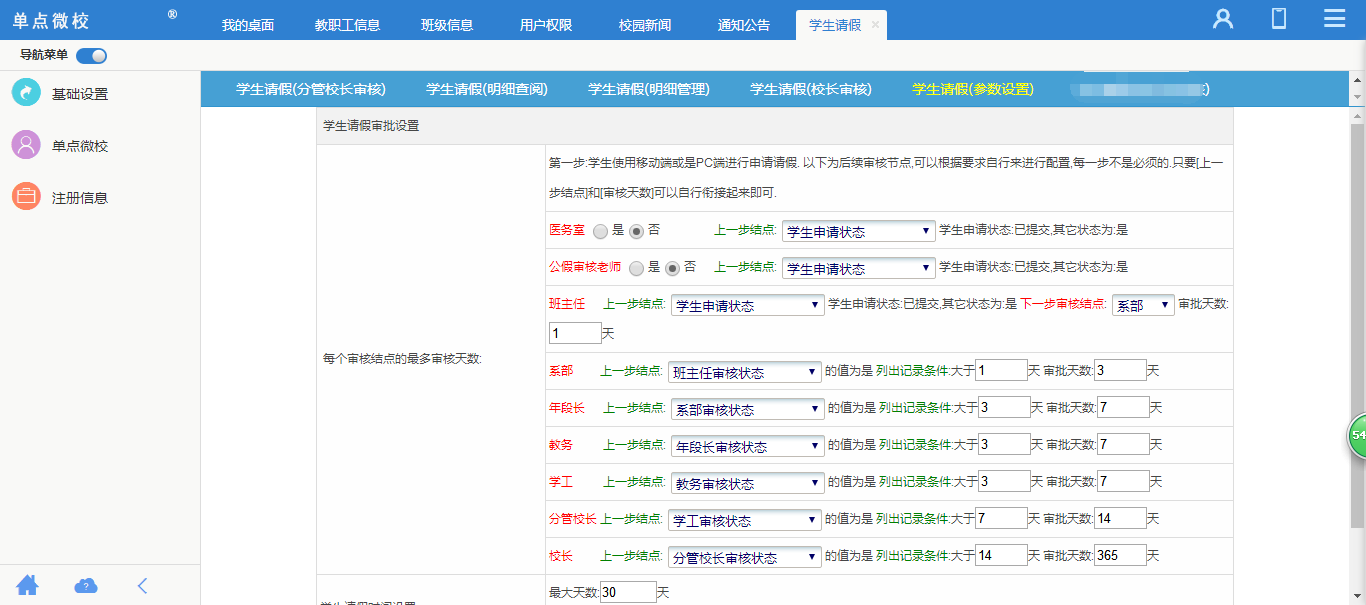This screenshot has height=605, width=1366.
Task: Switch to 班级信息 tab
Action: coord(447,25)
